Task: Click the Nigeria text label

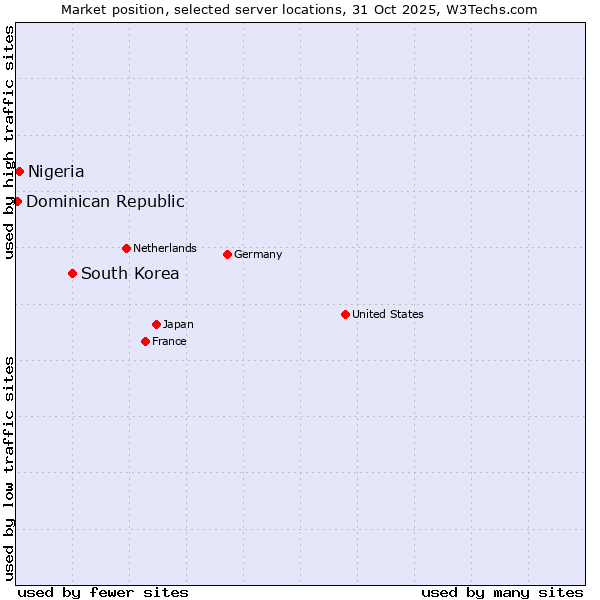Action: [56, 172]
